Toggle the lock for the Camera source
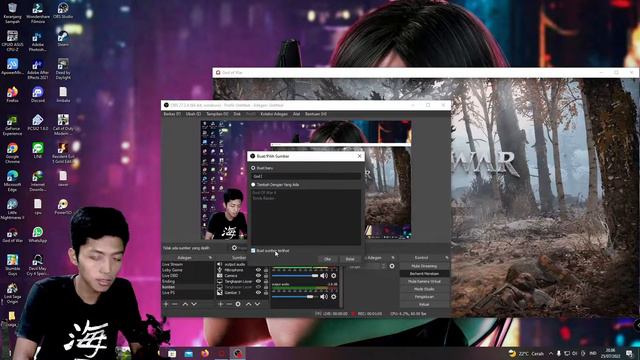This screenshot has width=640, height=360. 266,276
